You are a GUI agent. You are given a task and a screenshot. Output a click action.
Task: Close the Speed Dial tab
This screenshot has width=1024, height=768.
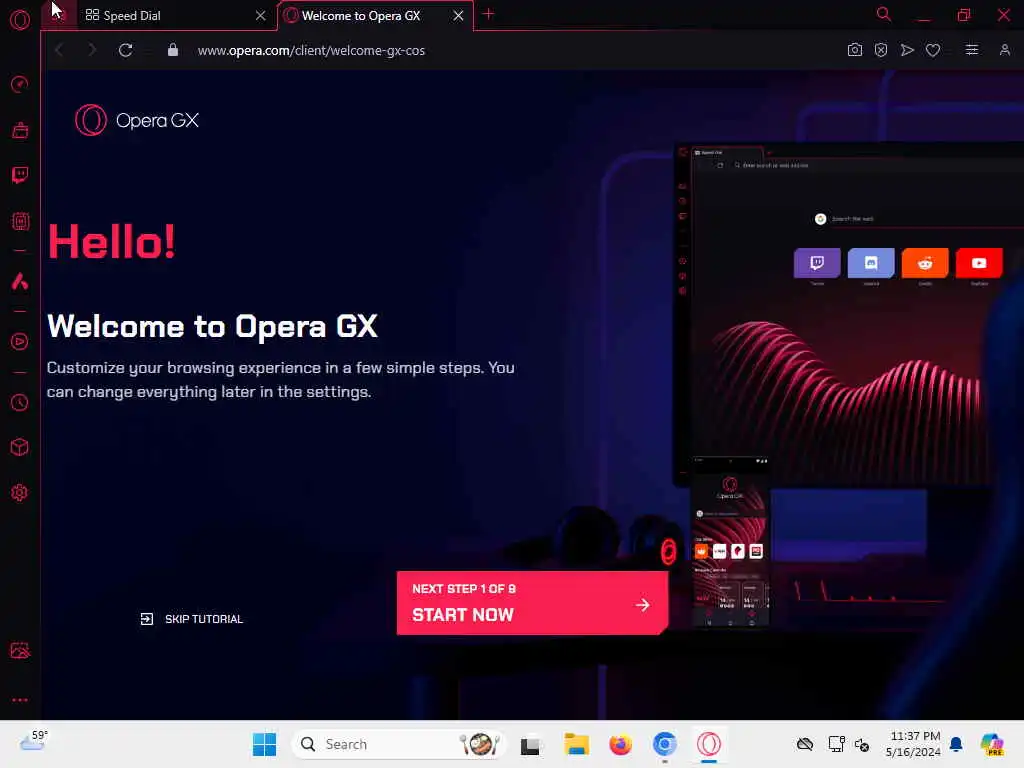tap(261, 16)
